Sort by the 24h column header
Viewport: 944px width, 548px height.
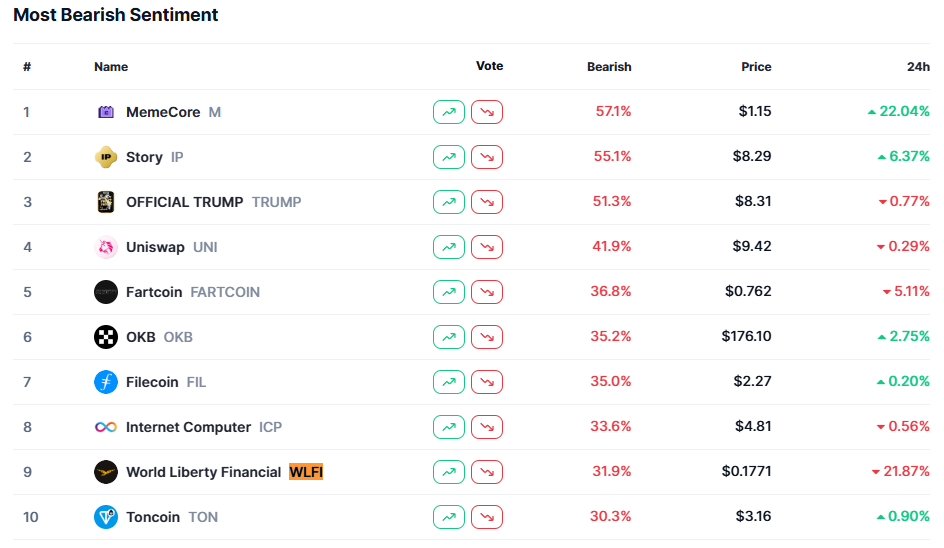(918, 67)
